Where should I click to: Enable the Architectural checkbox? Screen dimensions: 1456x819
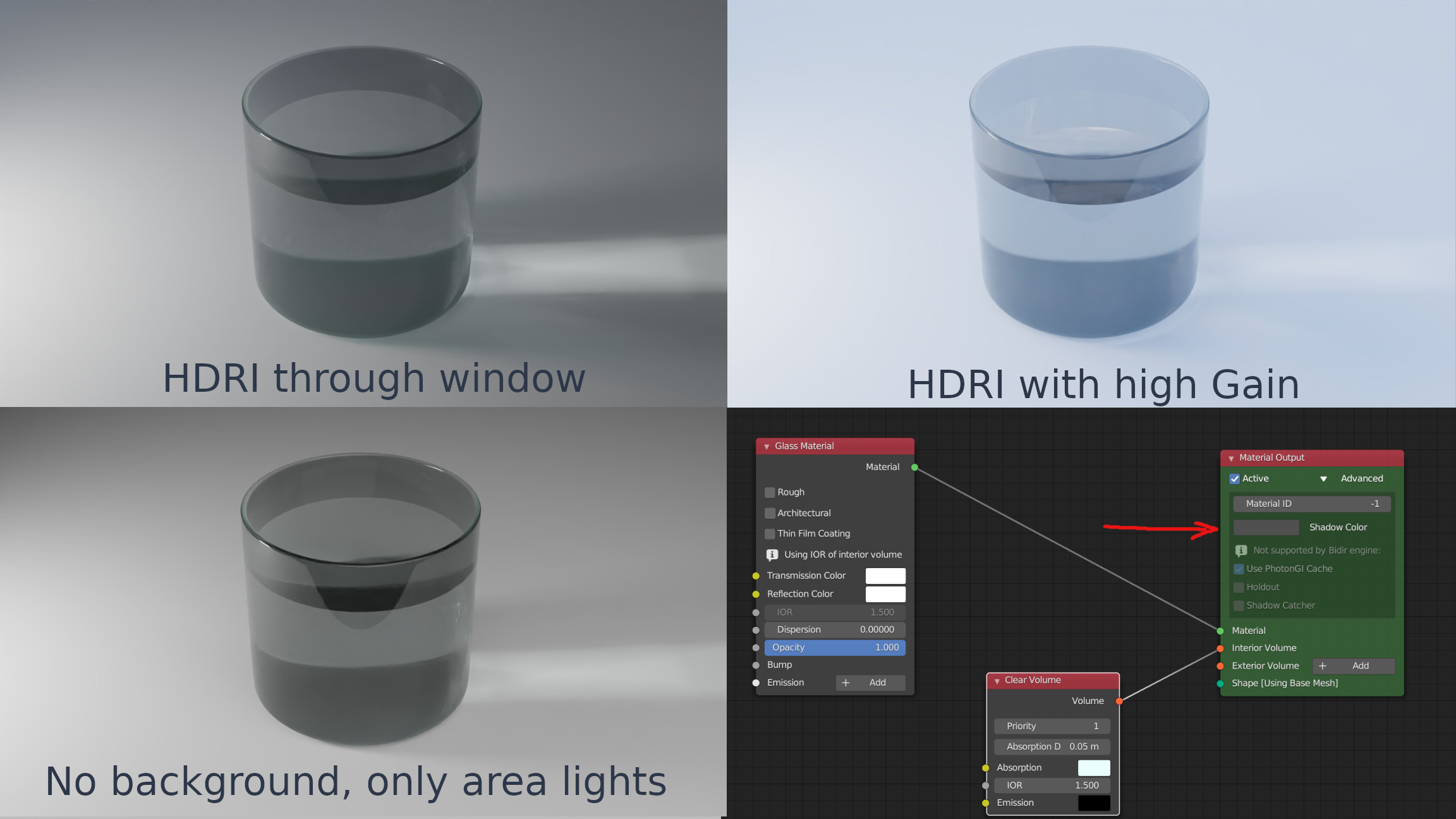(x=770, y=513)
